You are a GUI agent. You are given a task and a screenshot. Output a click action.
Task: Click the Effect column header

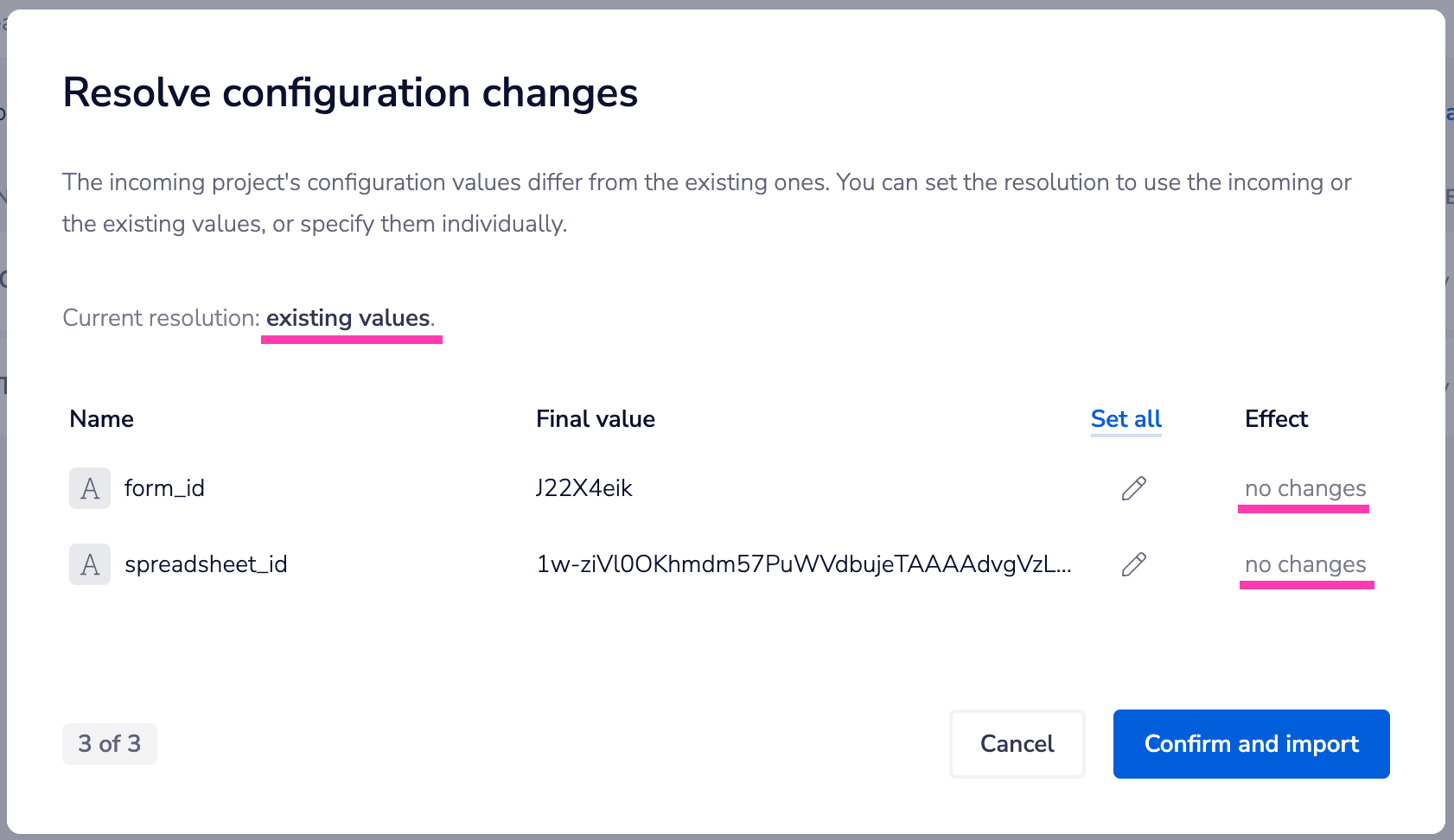[x=1276, y=419]
